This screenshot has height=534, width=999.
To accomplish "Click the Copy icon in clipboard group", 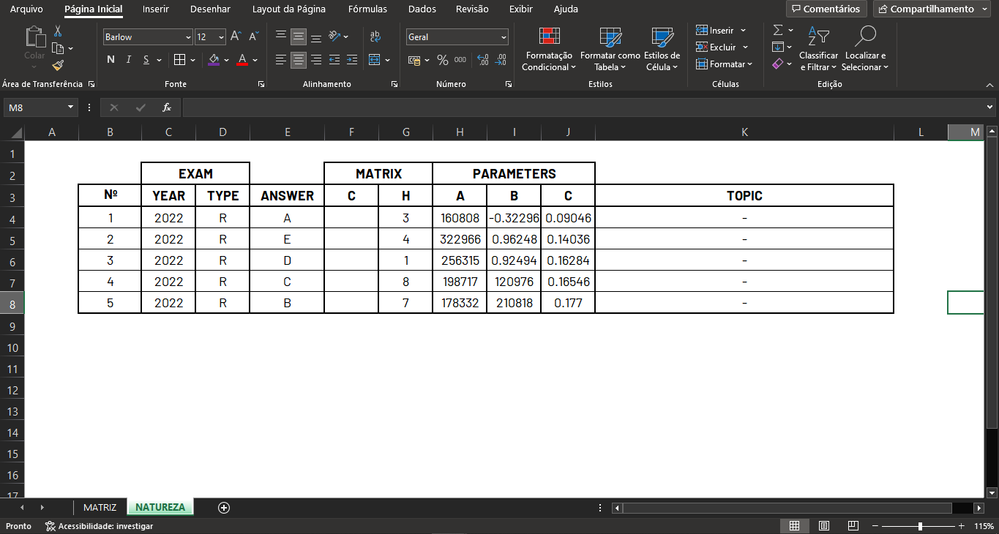I will point(58,48).
